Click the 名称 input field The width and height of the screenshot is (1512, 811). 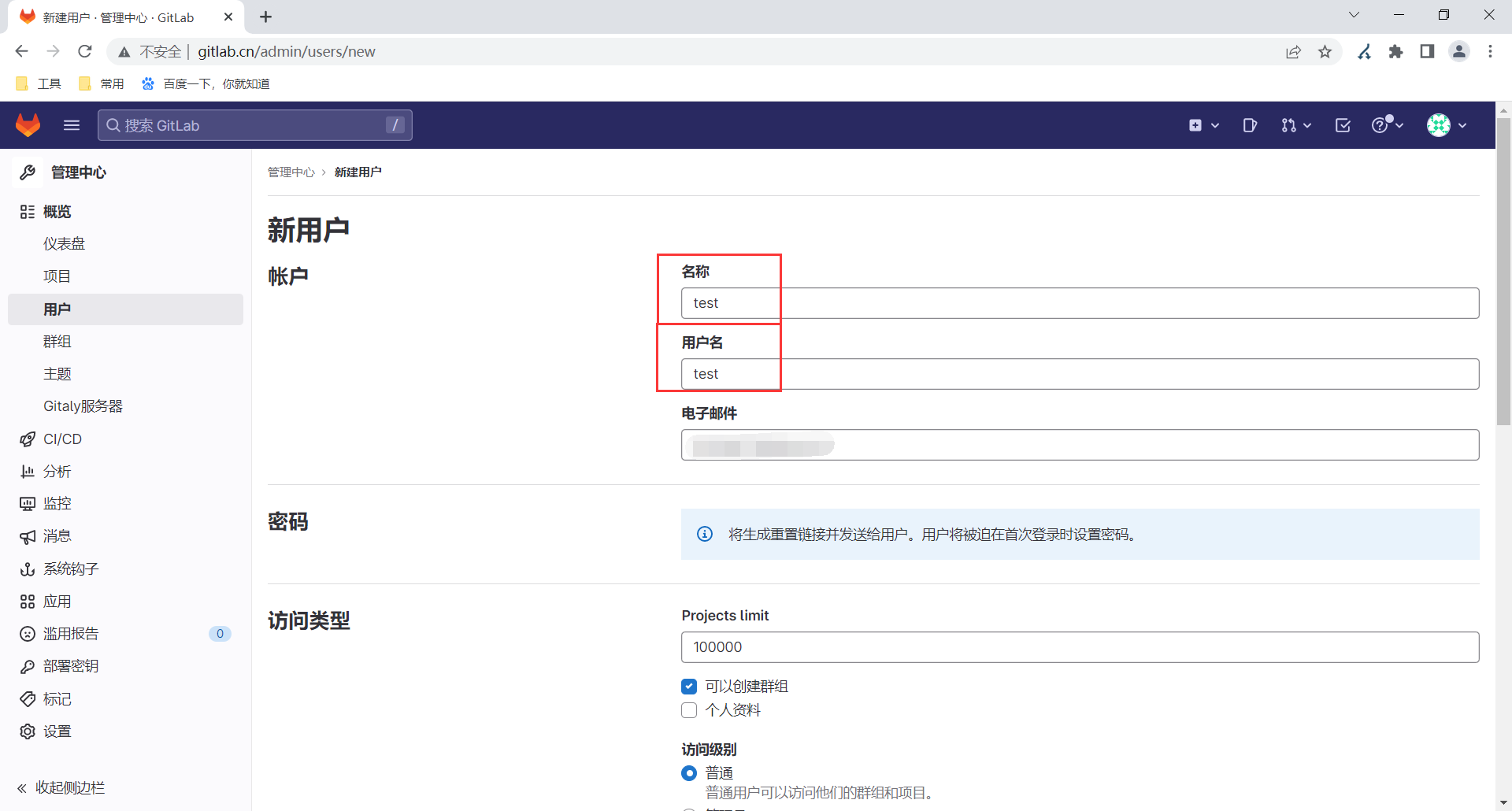click(1080, 303)
